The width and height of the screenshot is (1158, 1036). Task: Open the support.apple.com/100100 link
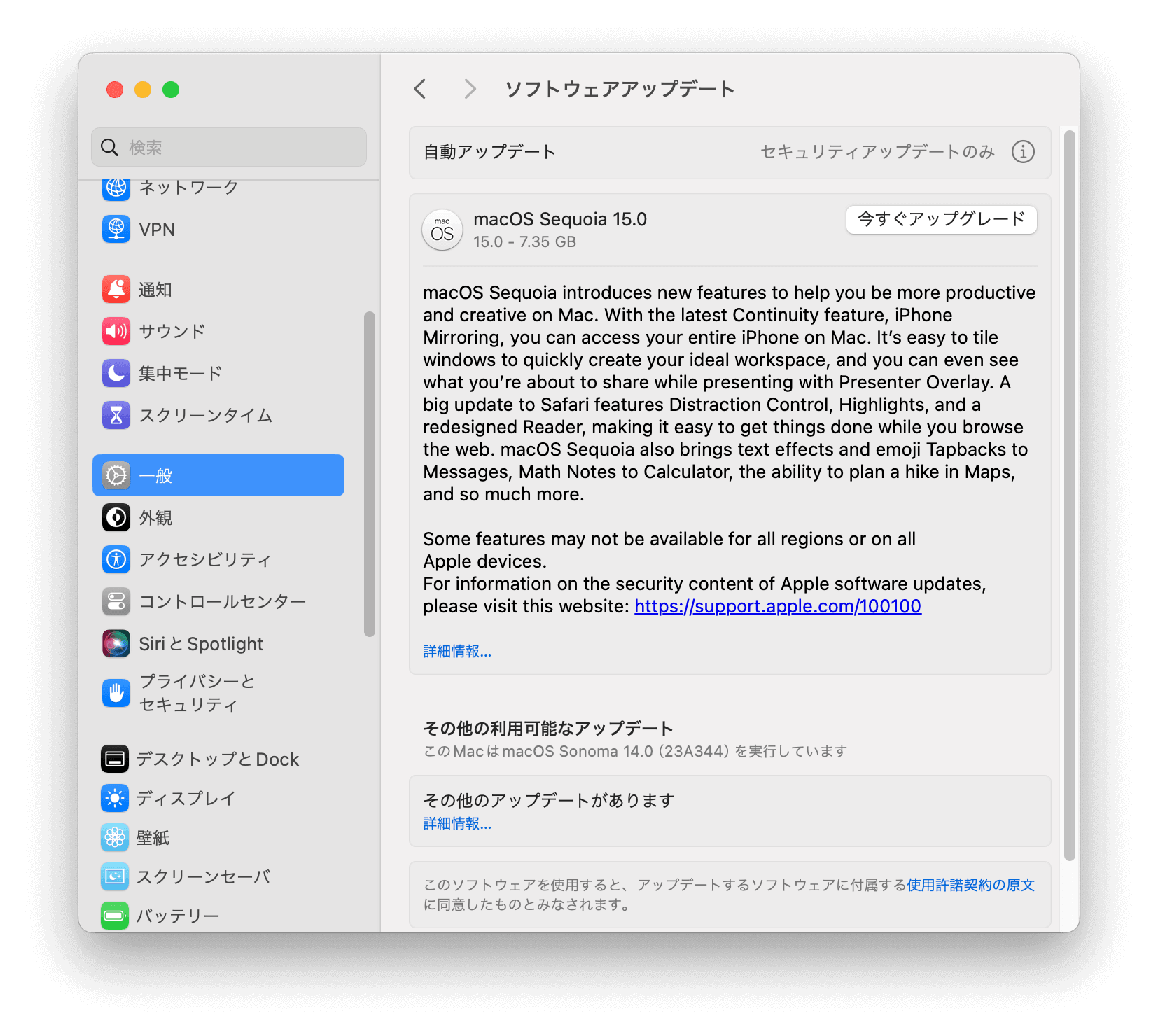(x=778, y=606)
